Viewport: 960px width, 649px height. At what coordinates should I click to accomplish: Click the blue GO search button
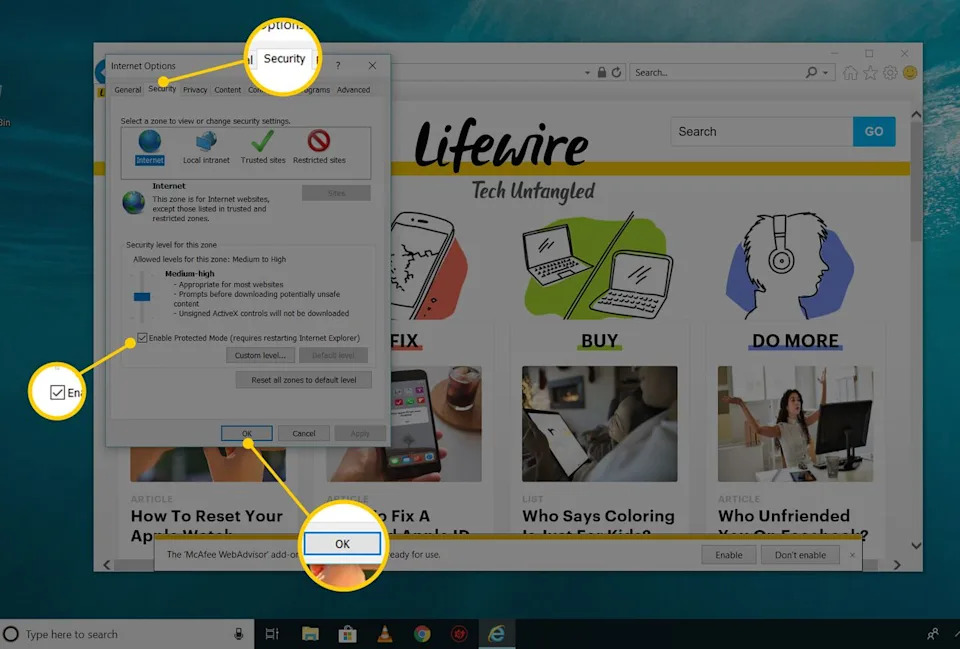tap(873, 131)
